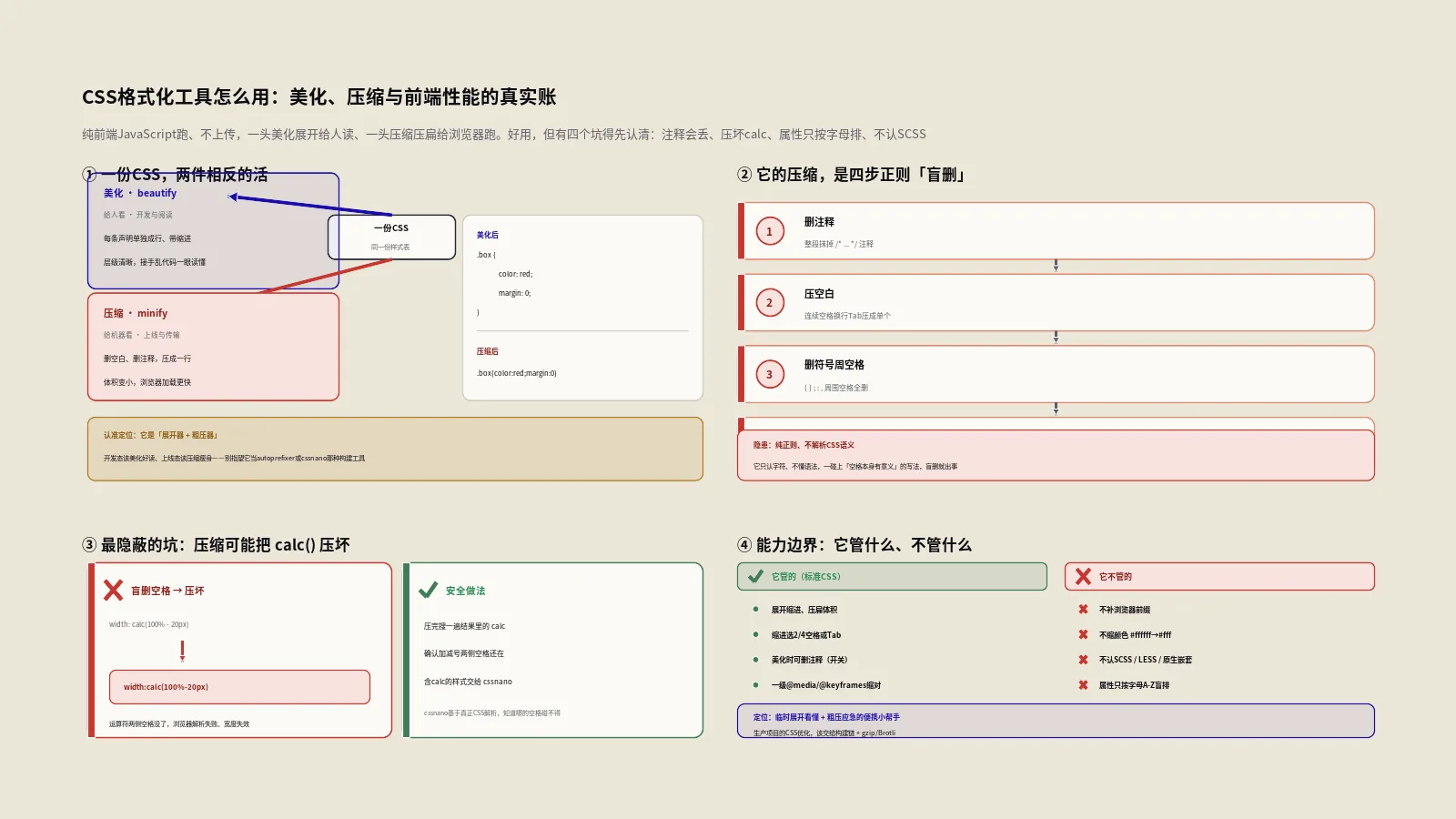Click the text 确认加减号两侧空格还在
The width and height of the screenshot is (1456, 819).
[x=463, y=653]
